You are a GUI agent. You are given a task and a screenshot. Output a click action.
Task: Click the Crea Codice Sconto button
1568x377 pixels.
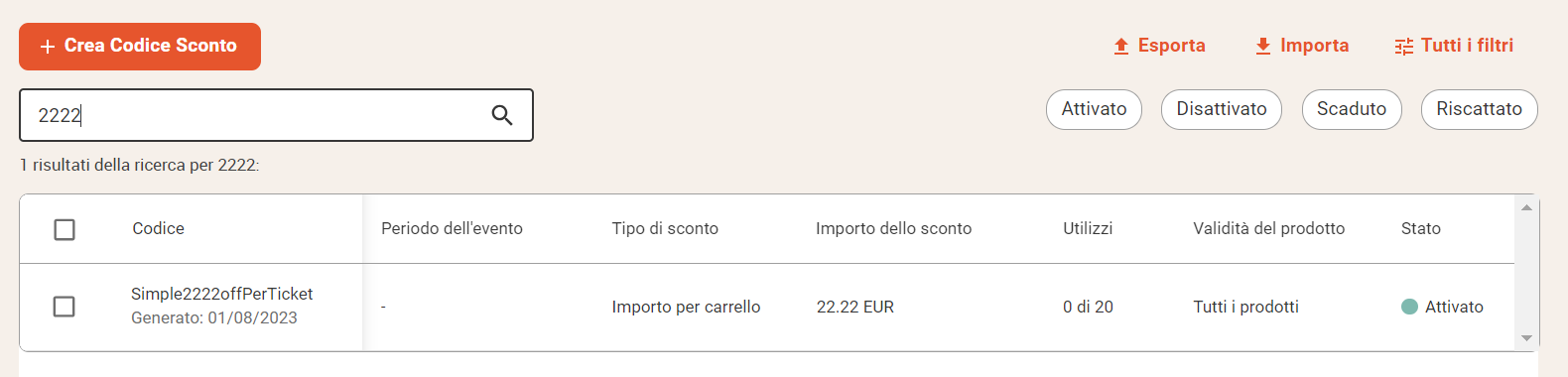[x=140, y=47]
